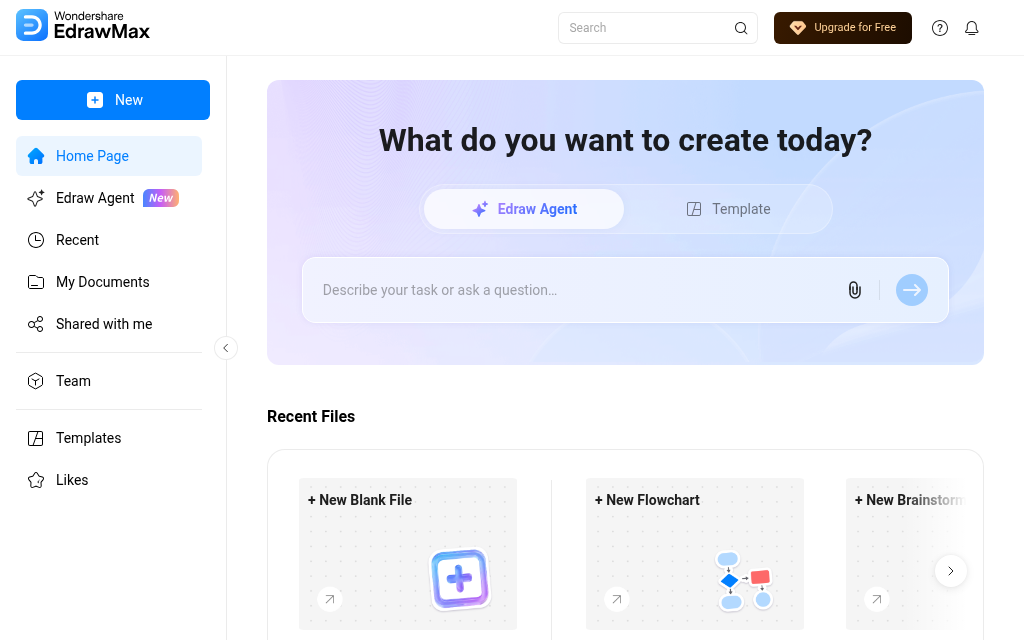This screenshot has width=1024, height=640.
Task: Open Recent in sidebar
Action: pos(108,240)
